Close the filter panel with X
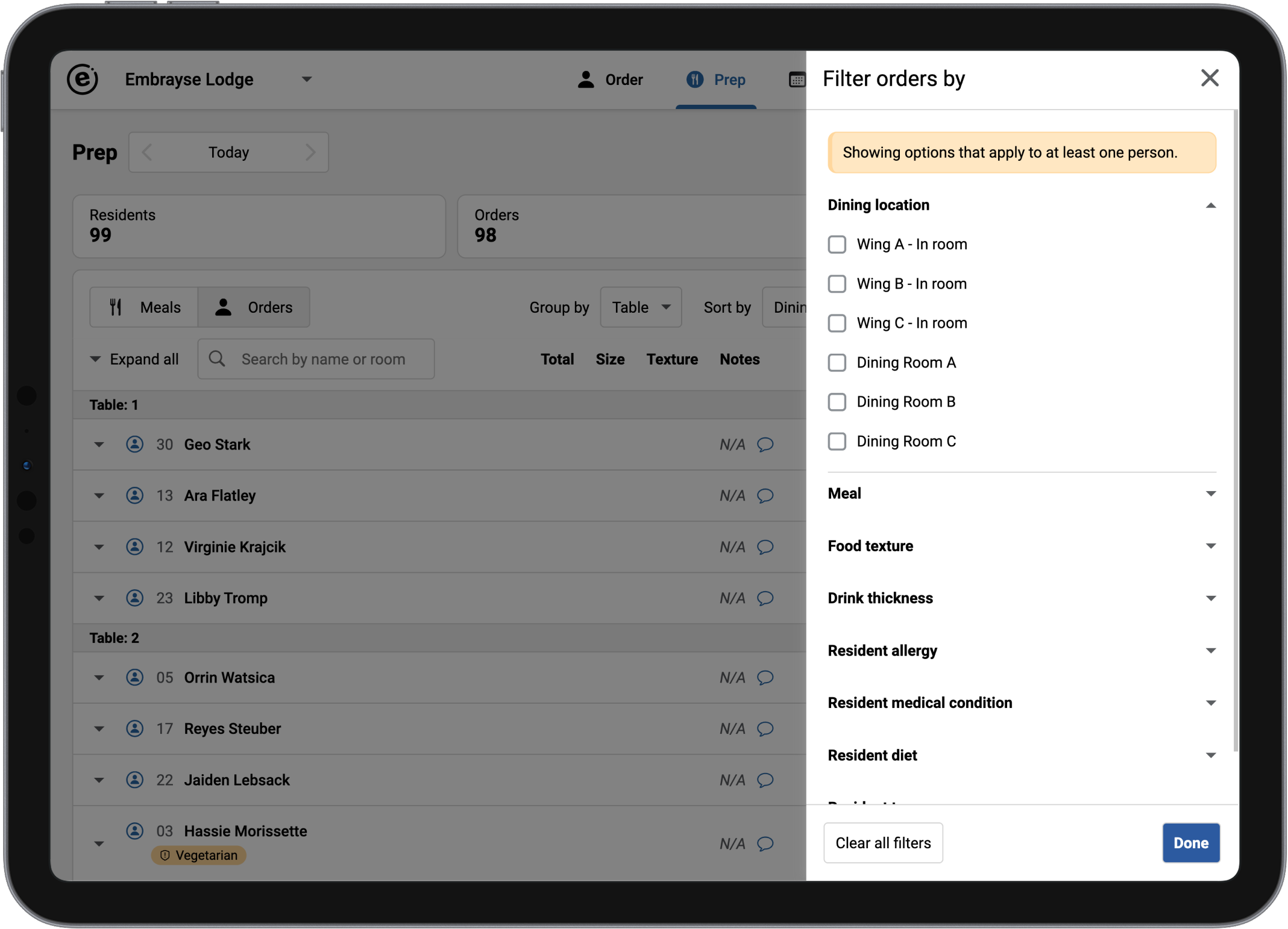The height and width of the screenshot is (929, 1288). [1209, 78]
